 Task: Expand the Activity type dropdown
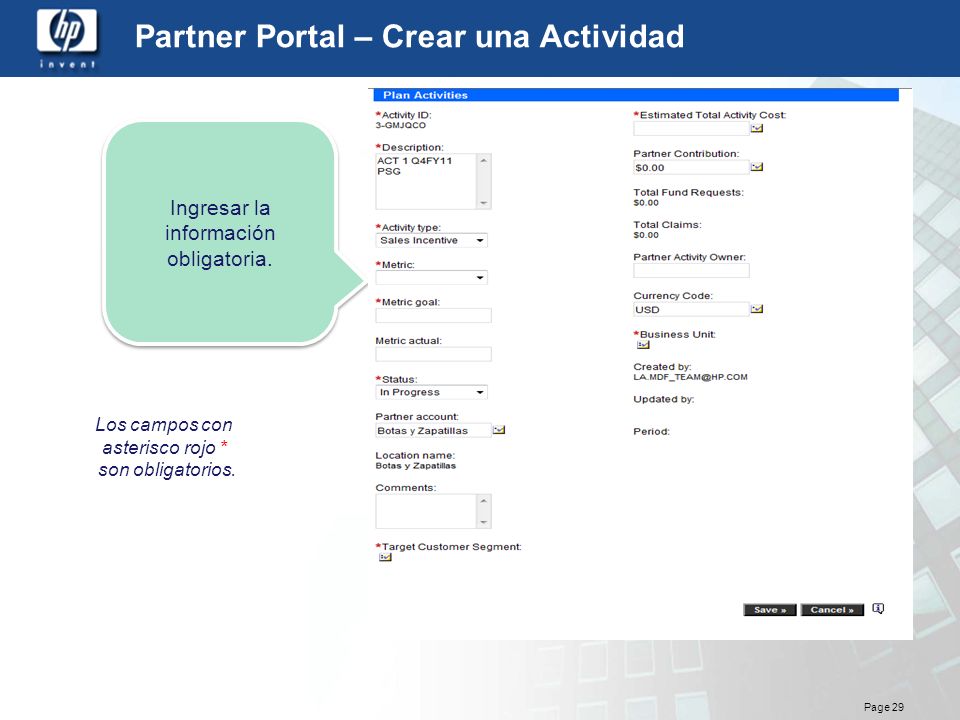pyautogui.click(x=481, y=241)
